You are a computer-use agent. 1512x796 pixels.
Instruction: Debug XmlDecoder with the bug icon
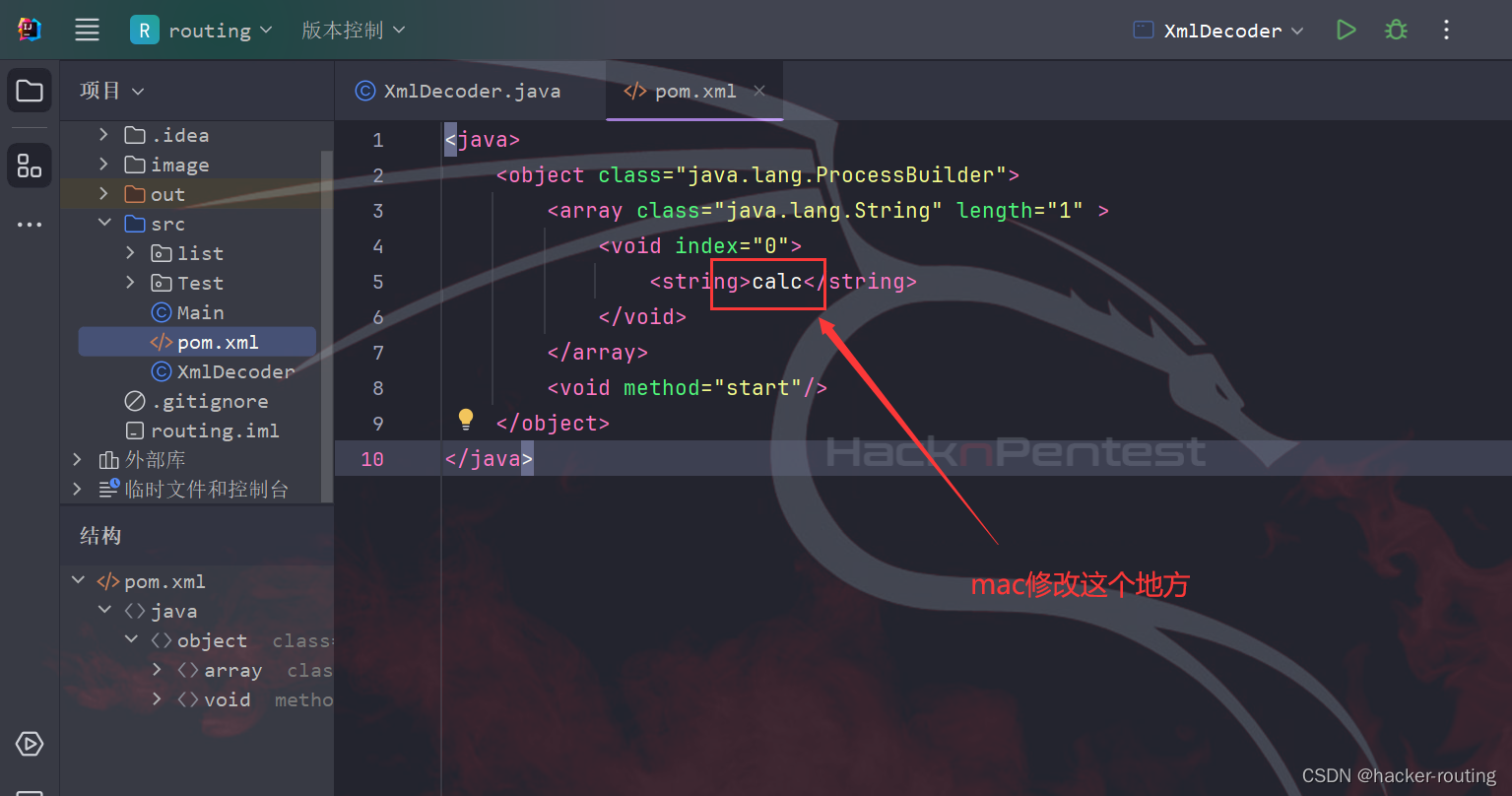coord(1395,31)
